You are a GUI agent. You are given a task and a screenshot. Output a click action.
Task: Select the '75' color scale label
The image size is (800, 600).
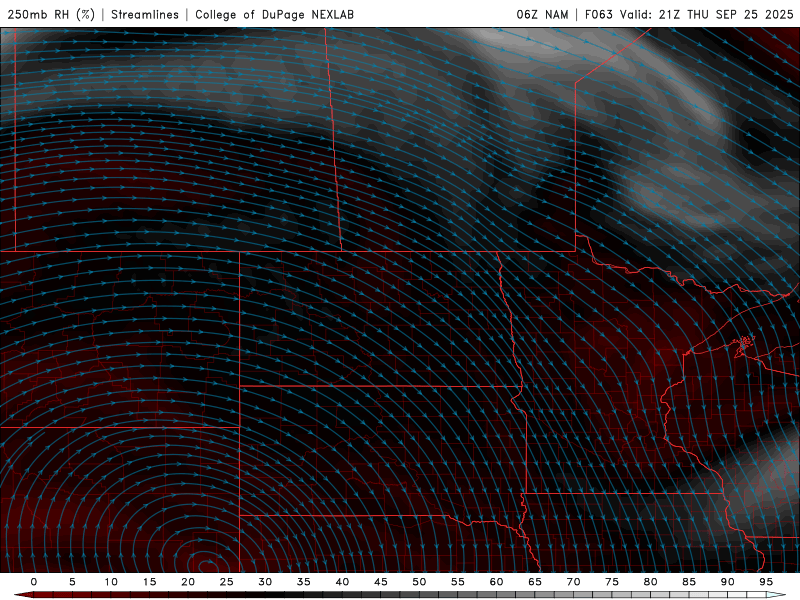[x=612, y=582]
